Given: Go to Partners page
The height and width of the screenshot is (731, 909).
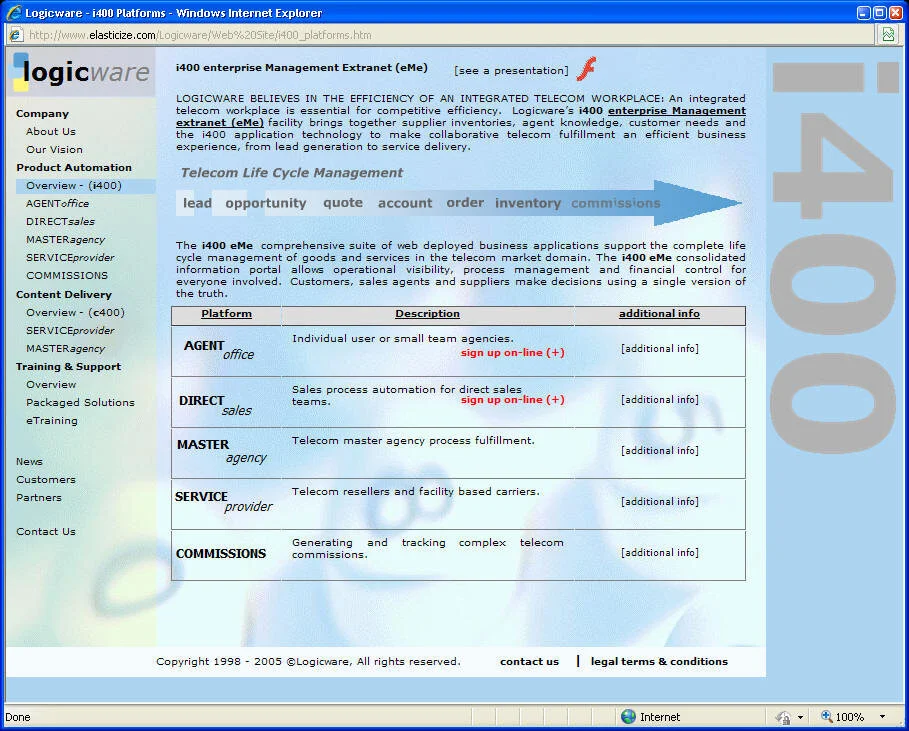Looking at the screenshot, I should point(39,497).
